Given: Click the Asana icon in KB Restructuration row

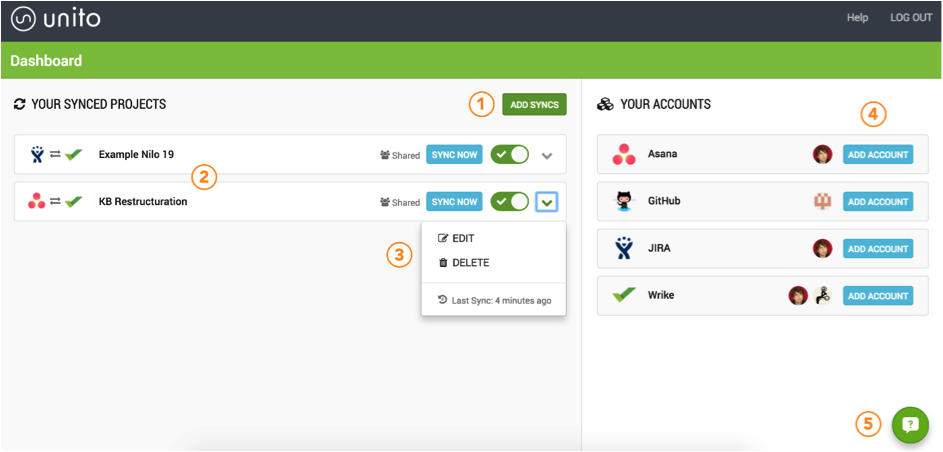Looking at the screenshot, I should point(37,201).
